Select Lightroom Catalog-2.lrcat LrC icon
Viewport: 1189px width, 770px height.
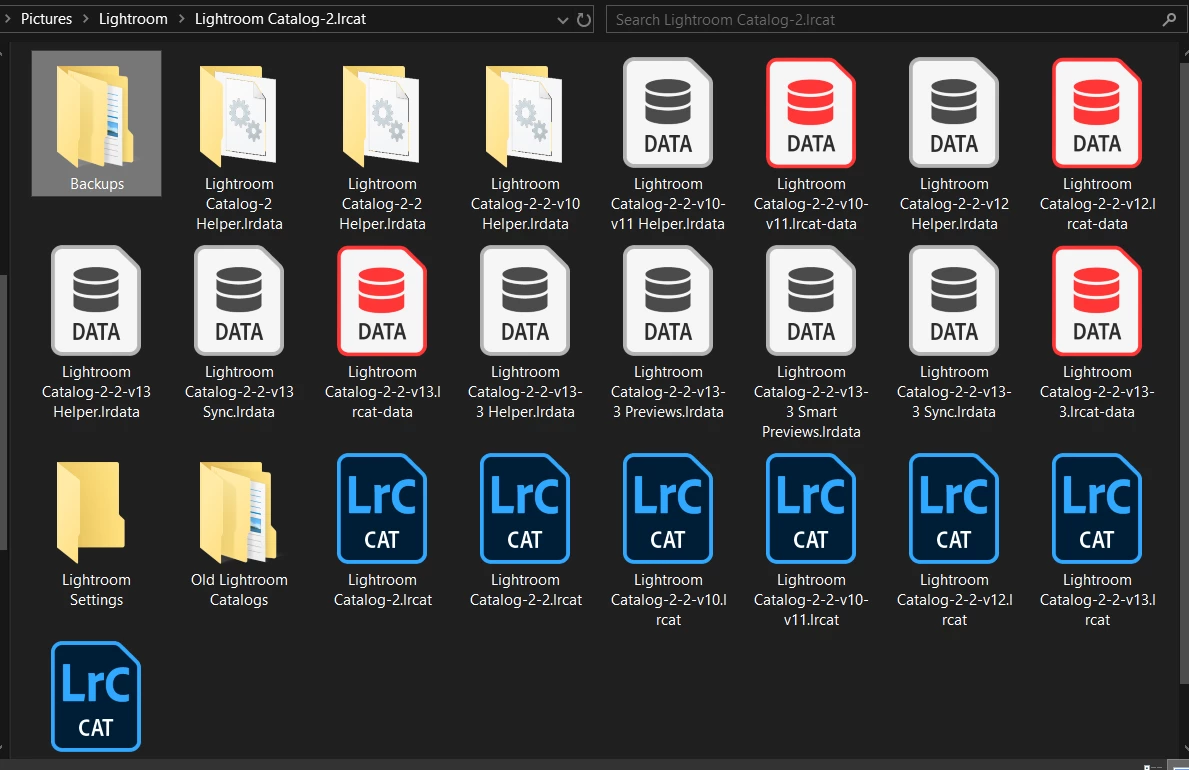381,509
